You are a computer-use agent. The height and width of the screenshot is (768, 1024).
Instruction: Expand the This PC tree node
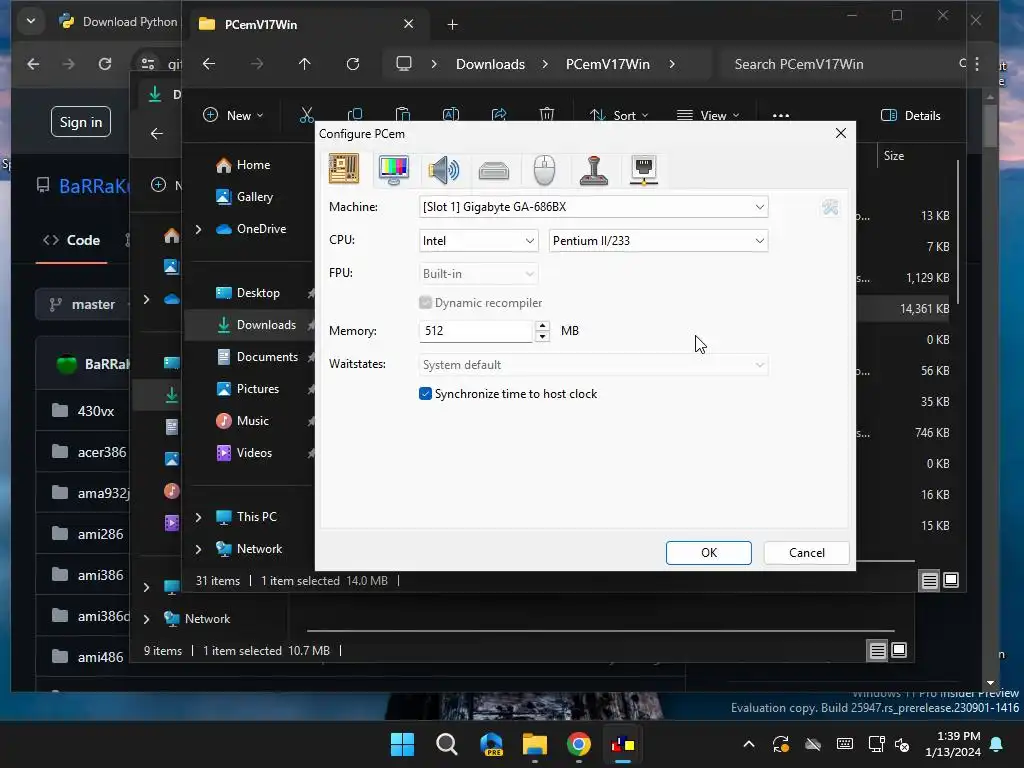coord(199,517)
